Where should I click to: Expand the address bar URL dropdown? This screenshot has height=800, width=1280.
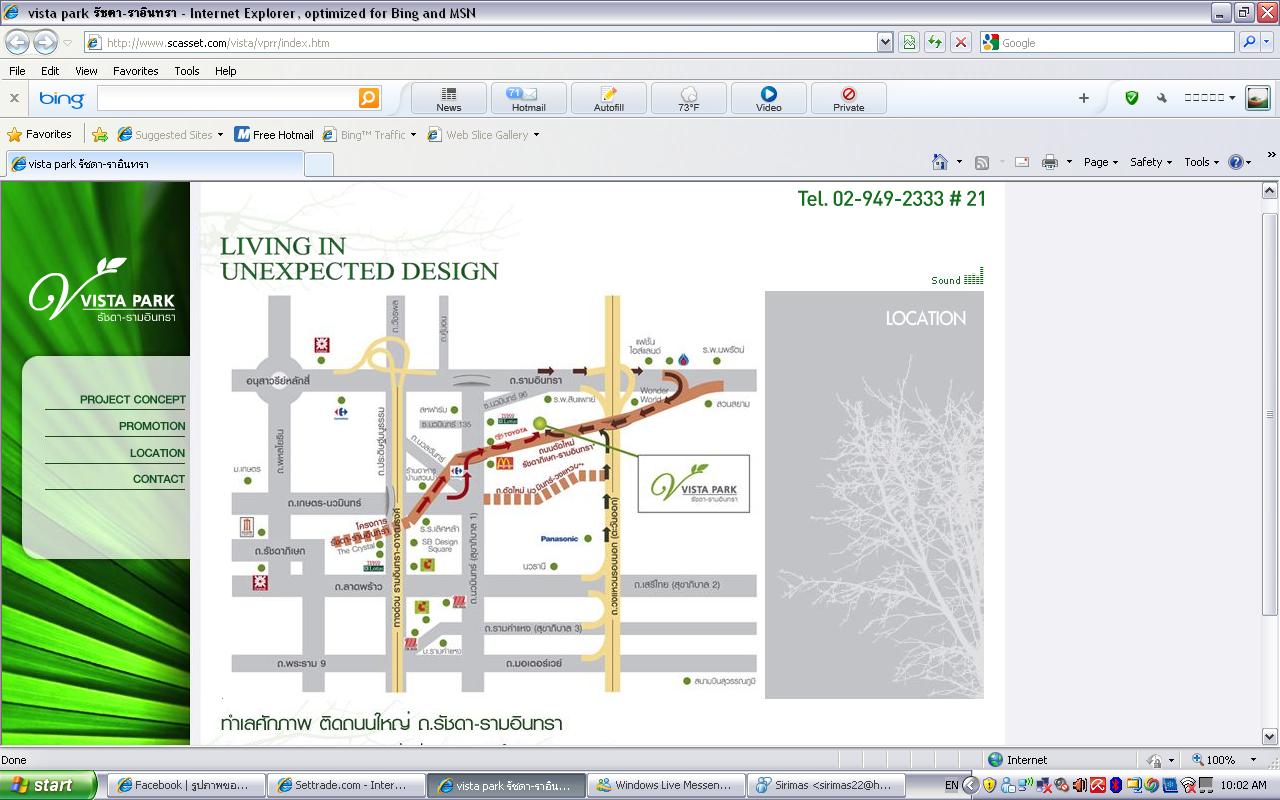[885, 42]
